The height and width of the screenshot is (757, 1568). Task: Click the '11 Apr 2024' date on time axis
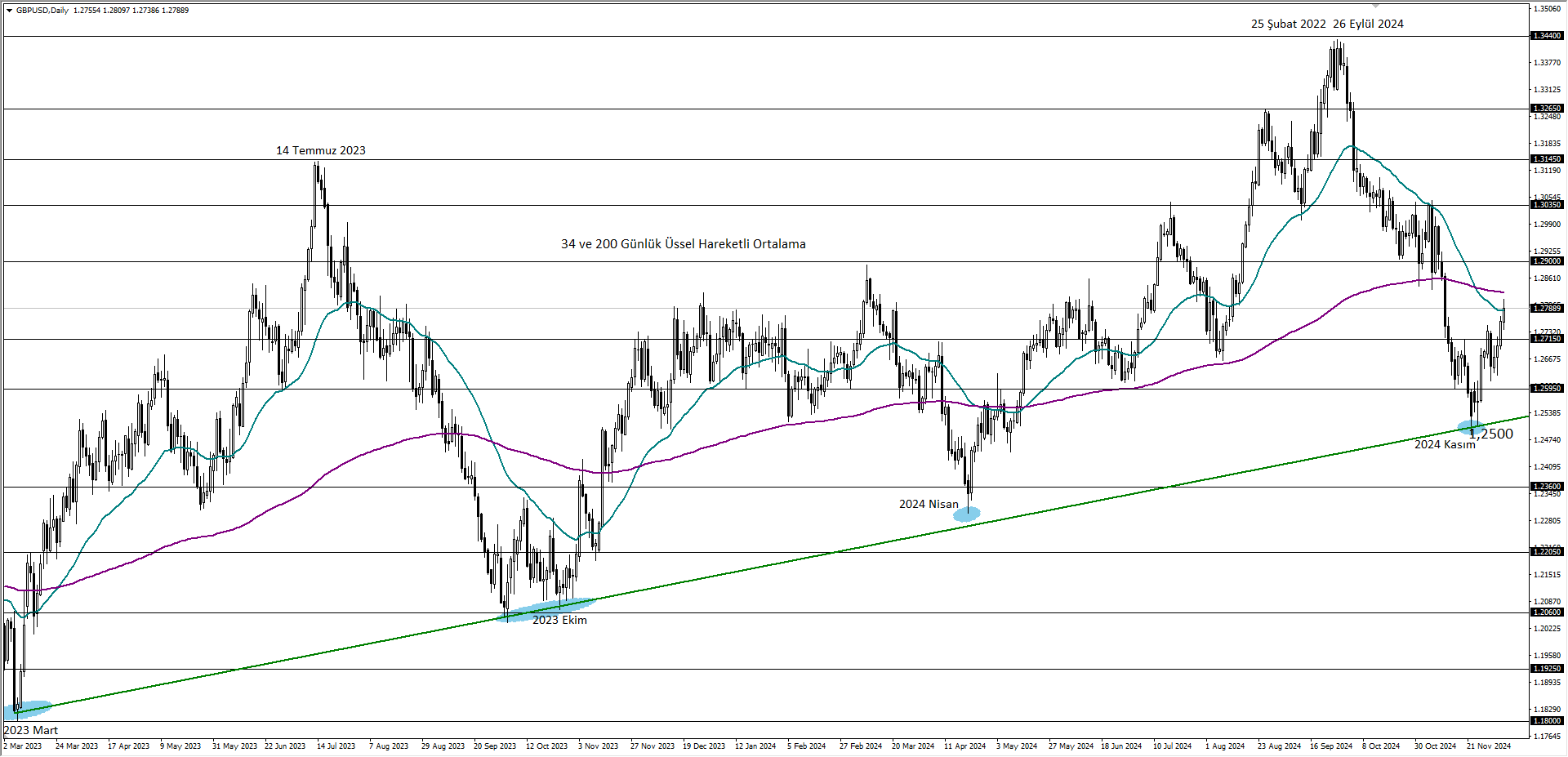coord(964,746)
